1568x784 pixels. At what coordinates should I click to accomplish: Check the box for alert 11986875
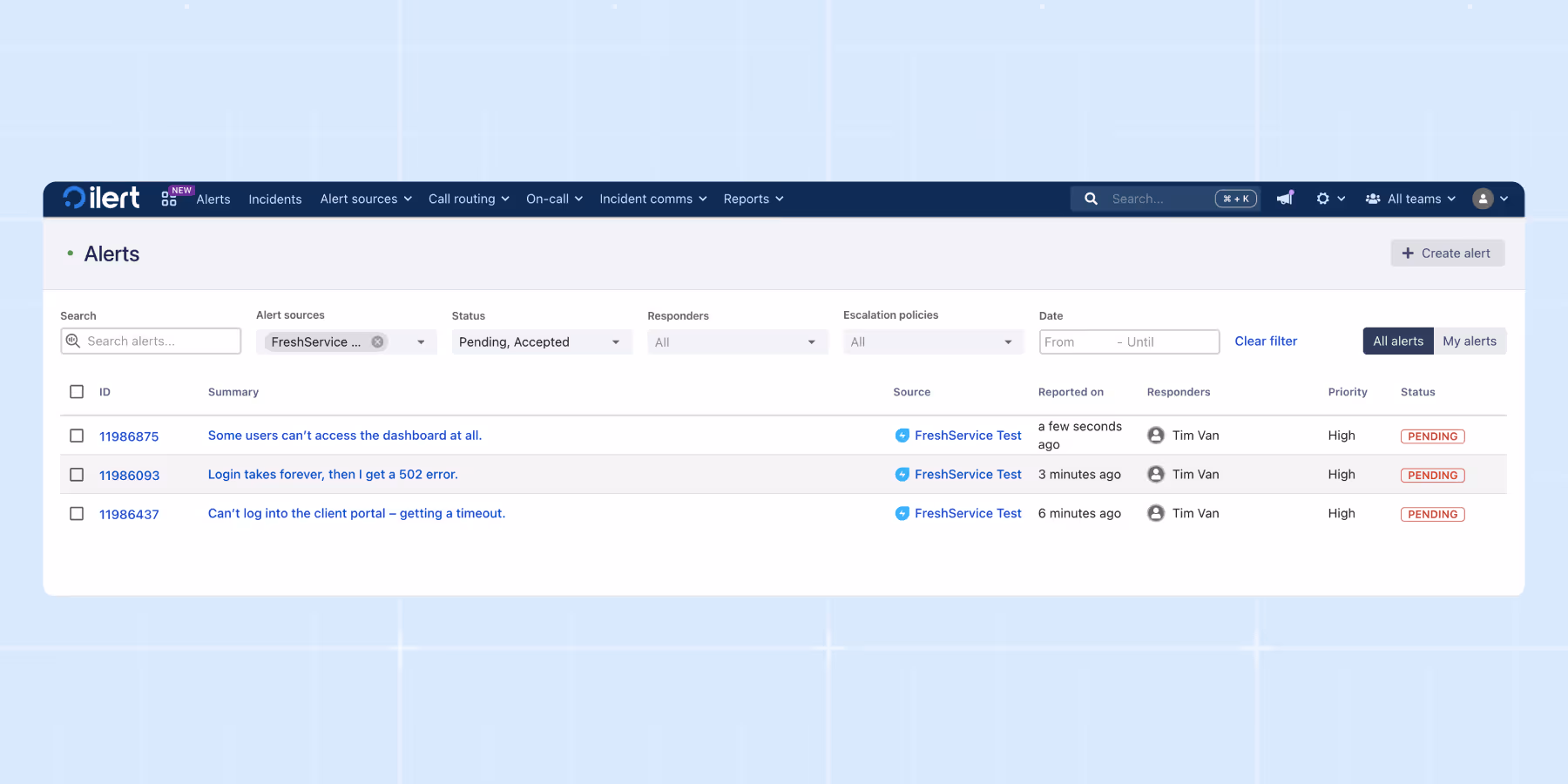pyautogui.click(x=77, y=436)
